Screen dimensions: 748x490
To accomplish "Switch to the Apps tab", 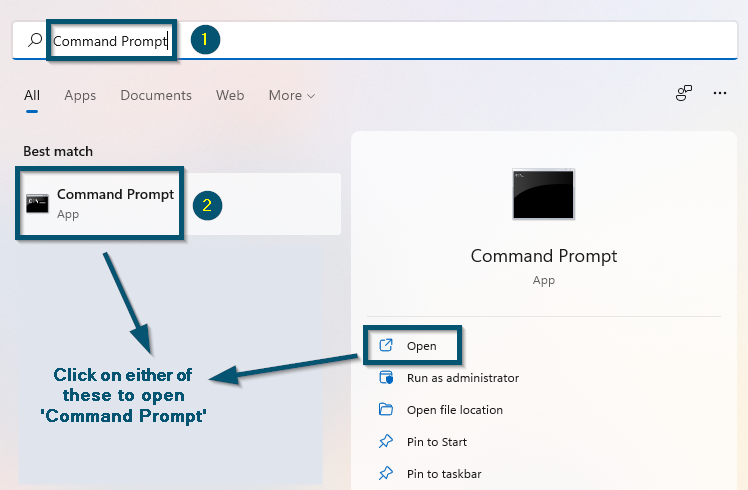I will coord(80,95).
